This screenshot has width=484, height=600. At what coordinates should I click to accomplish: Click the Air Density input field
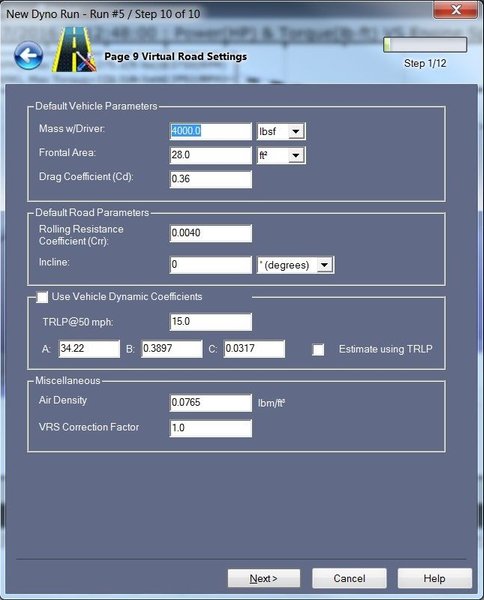click(x=211, y=403)
